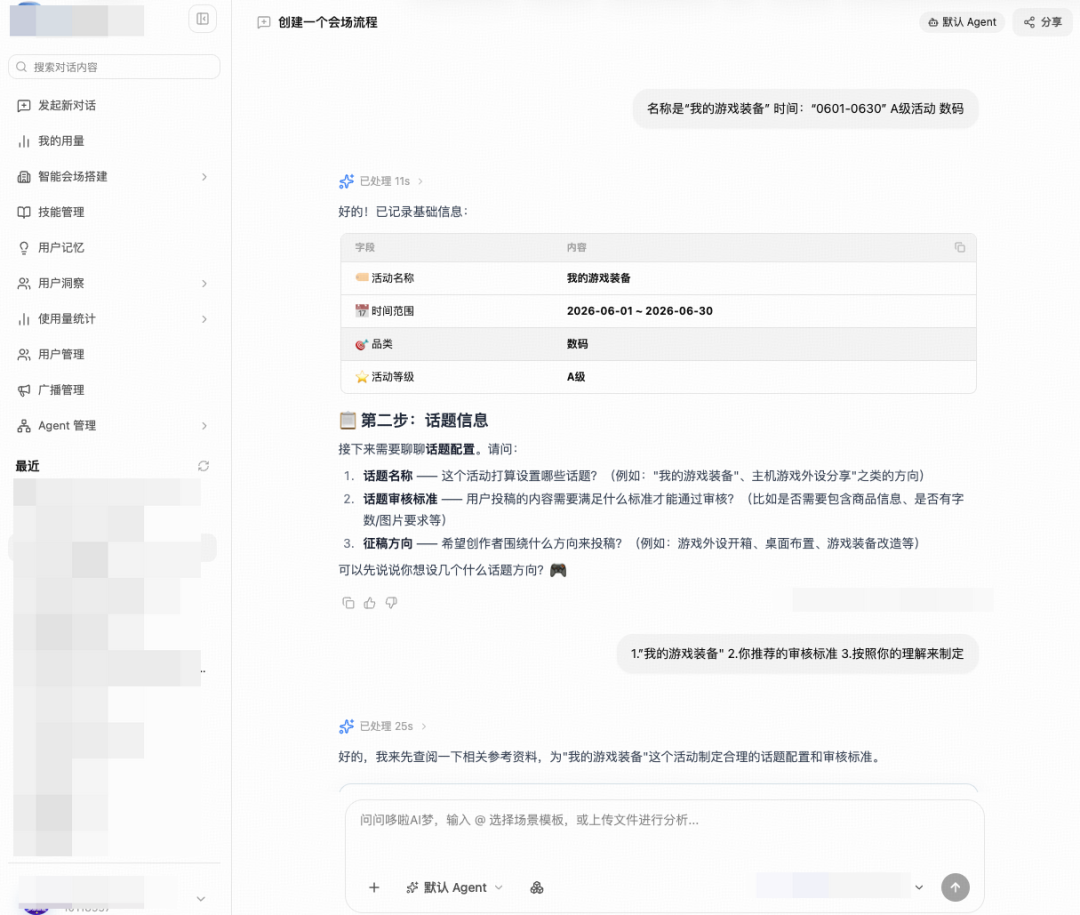This screenshot has height=915, width=1080.
Task: Give the reply a thumbs down
Action: 391,603
